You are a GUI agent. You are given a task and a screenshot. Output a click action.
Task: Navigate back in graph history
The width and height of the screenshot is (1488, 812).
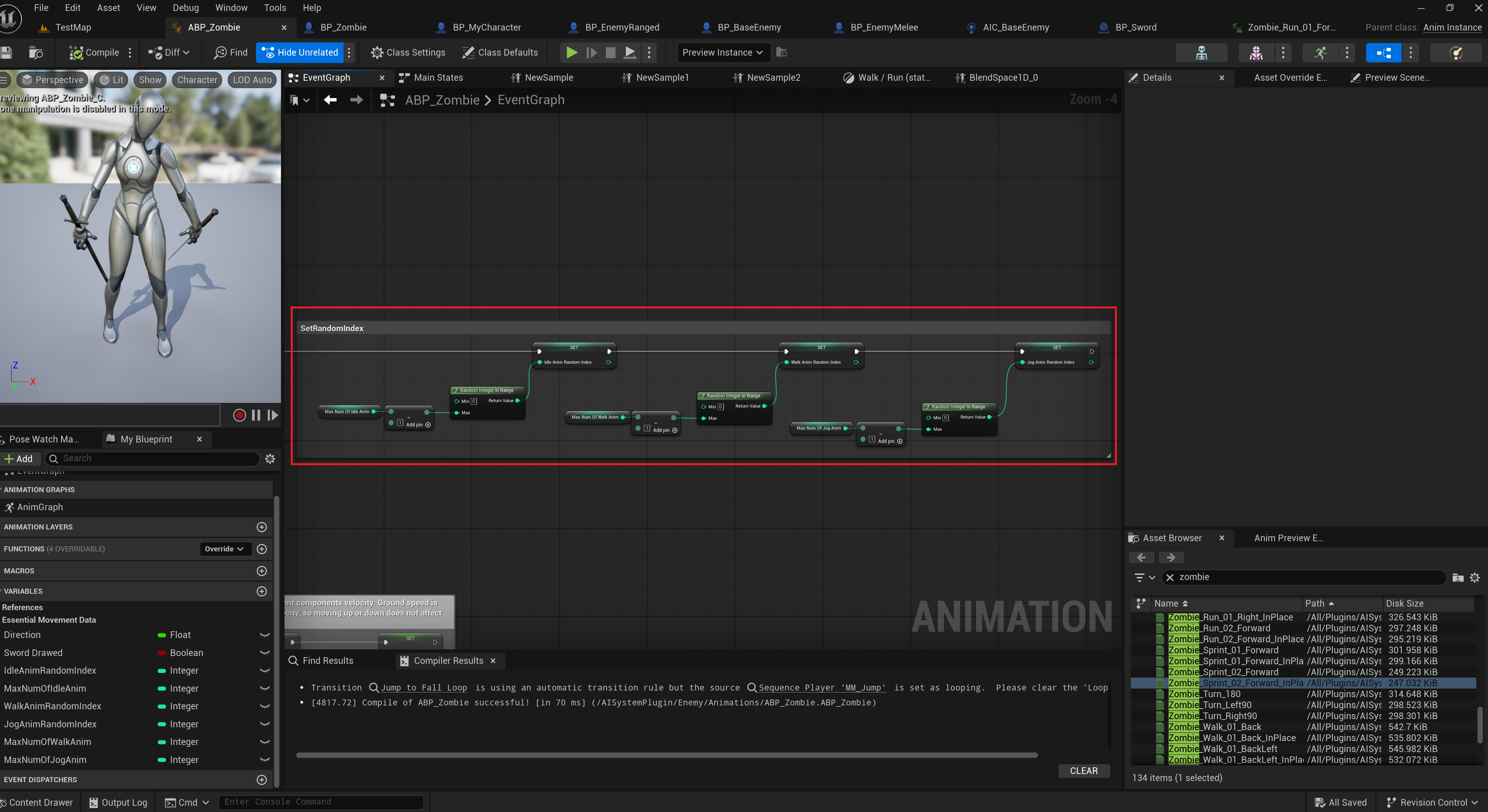pyautogui.click(x=330, y=100)
